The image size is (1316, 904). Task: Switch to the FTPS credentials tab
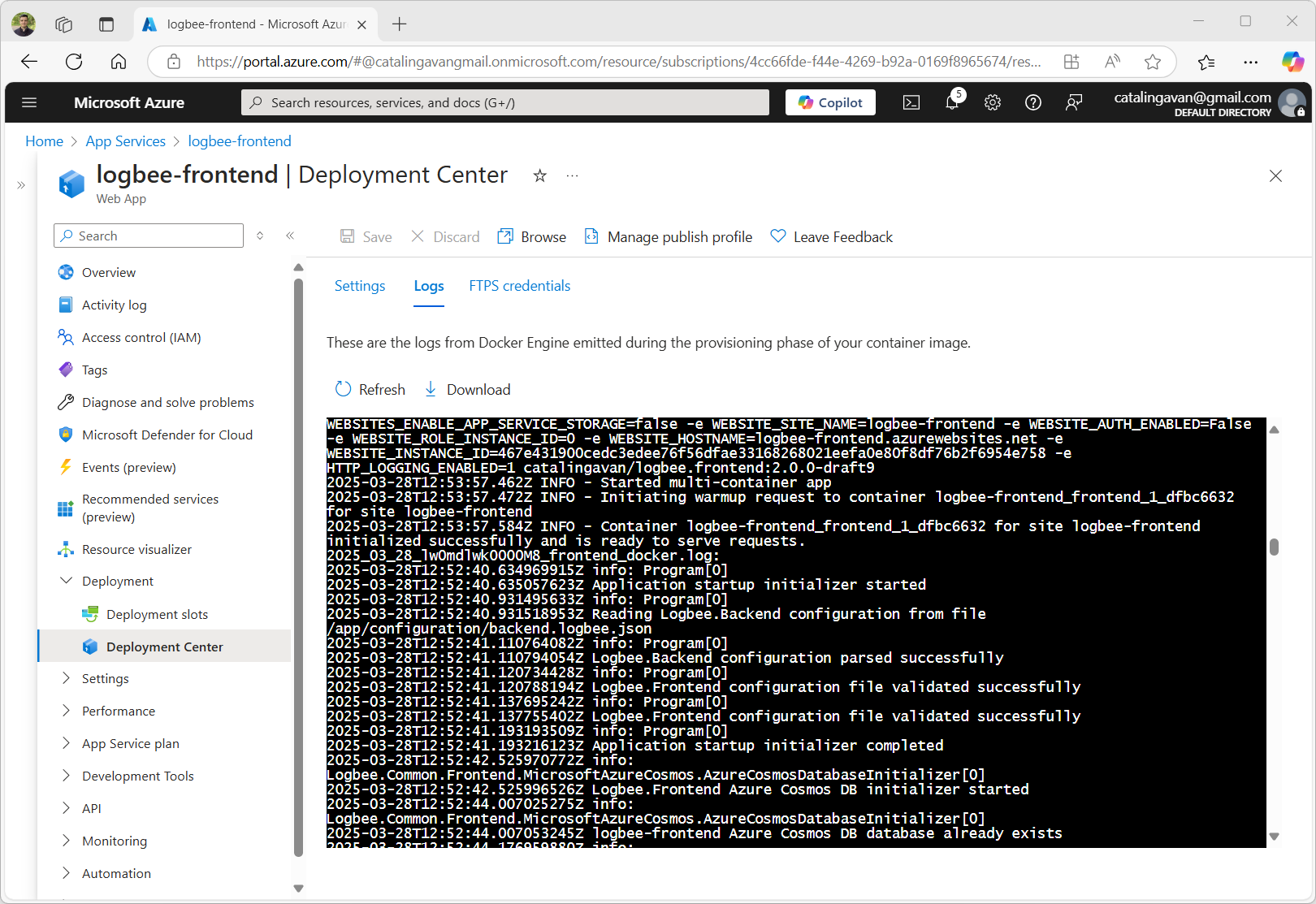coord(519,286)
